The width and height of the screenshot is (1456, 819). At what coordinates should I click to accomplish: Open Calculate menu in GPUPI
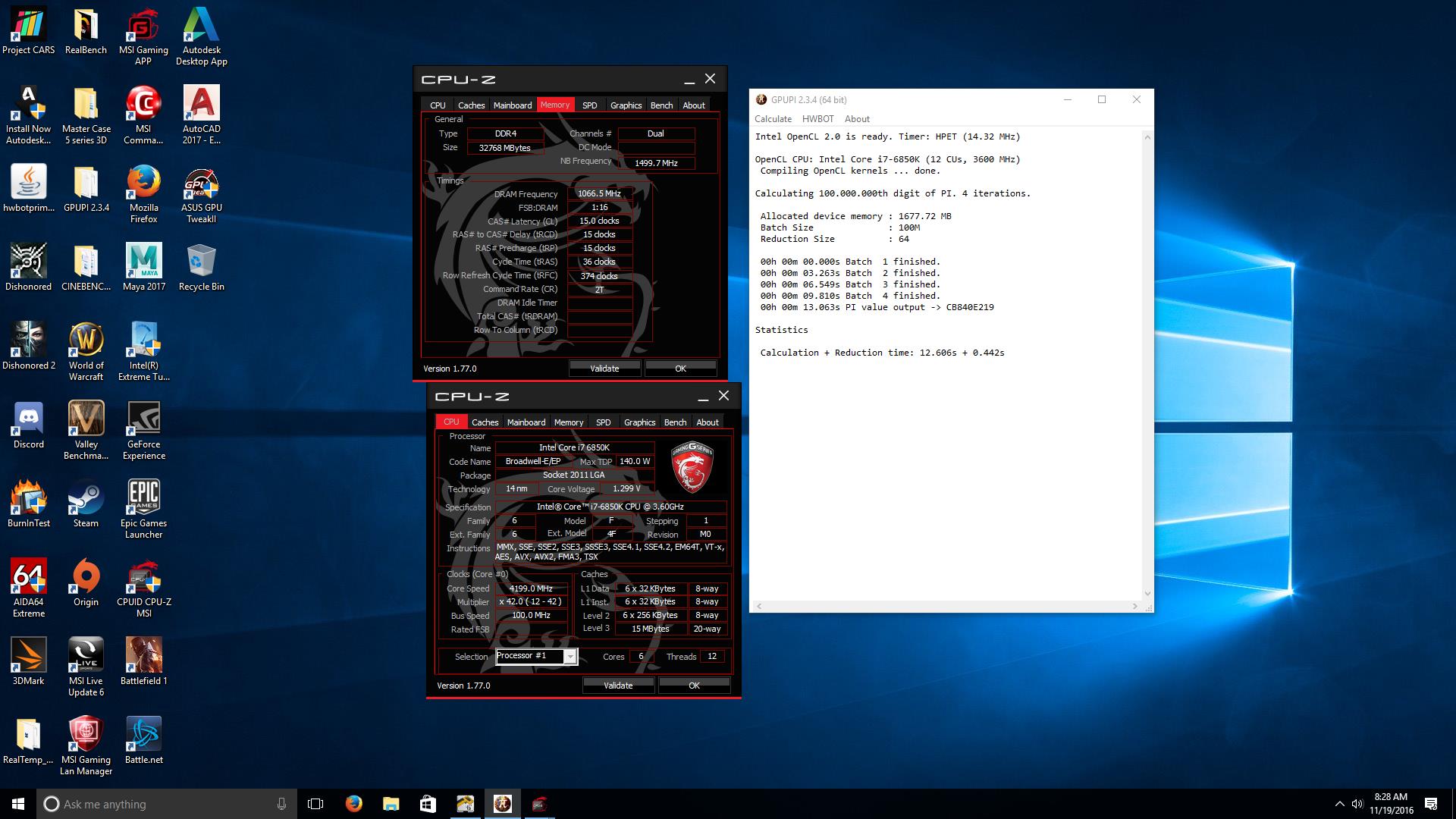point(773,119)
